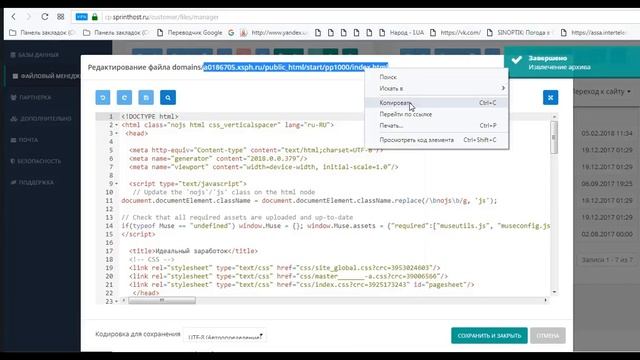Collapse the head fold at line 3

pyautogui.click(x=116, y=133)
